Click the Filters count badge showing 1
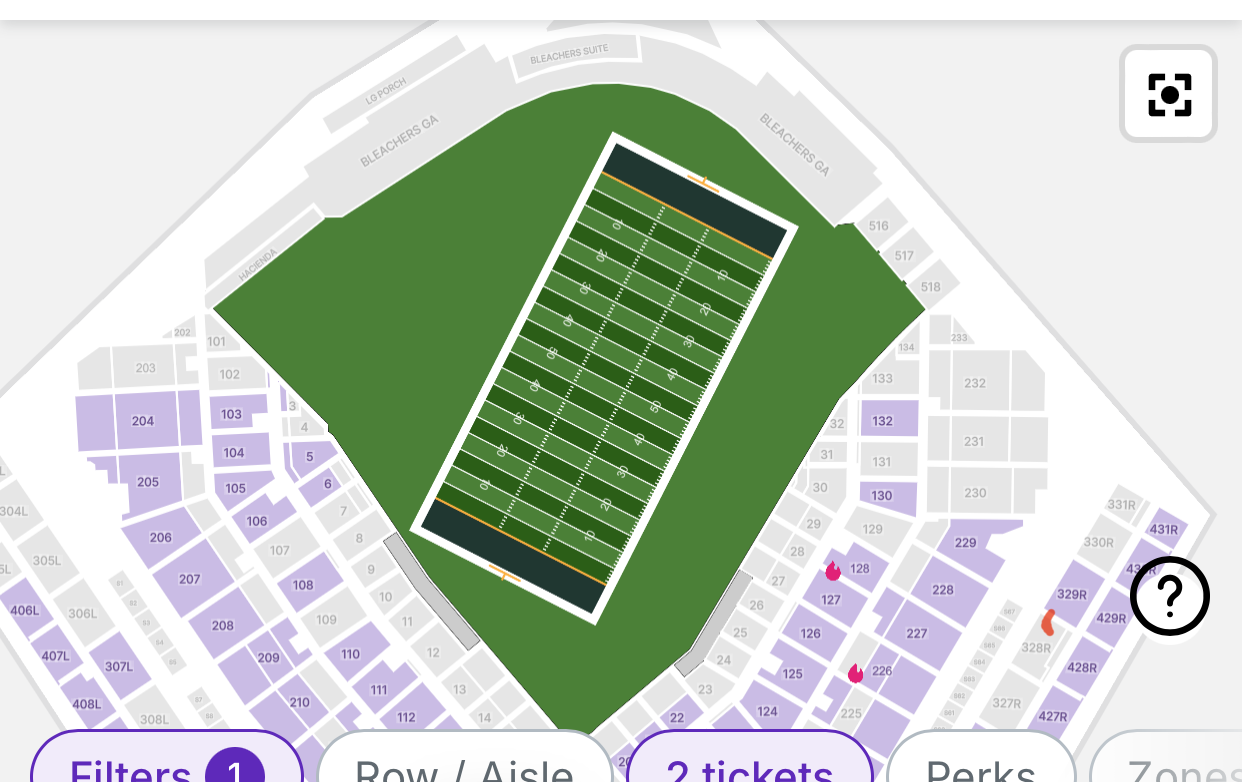The image size is (1242, 782). (234, 770)
